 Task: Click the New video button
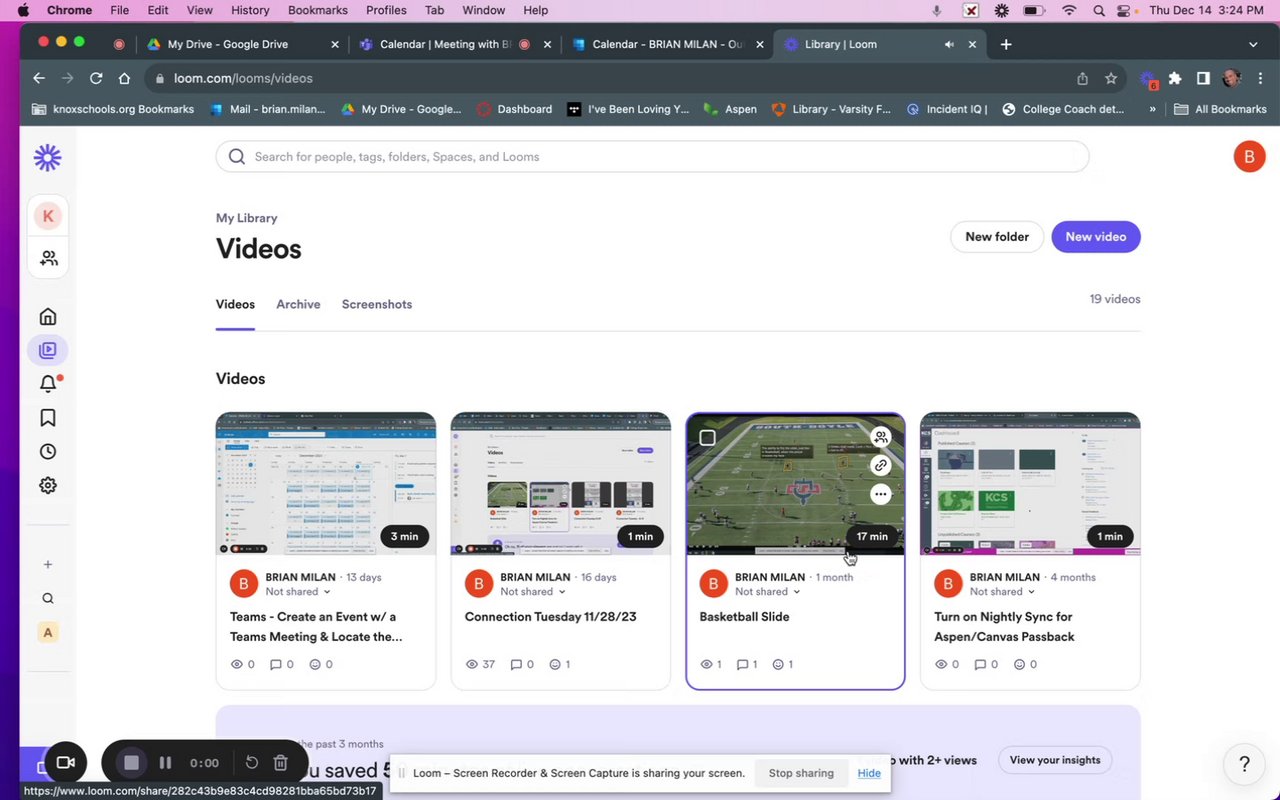tap(1096, 237)
